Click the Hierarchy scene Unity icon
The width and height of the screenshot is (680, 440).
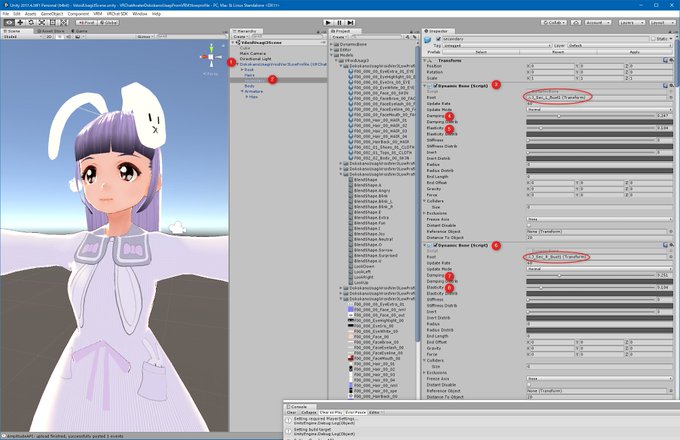[238, 42]
